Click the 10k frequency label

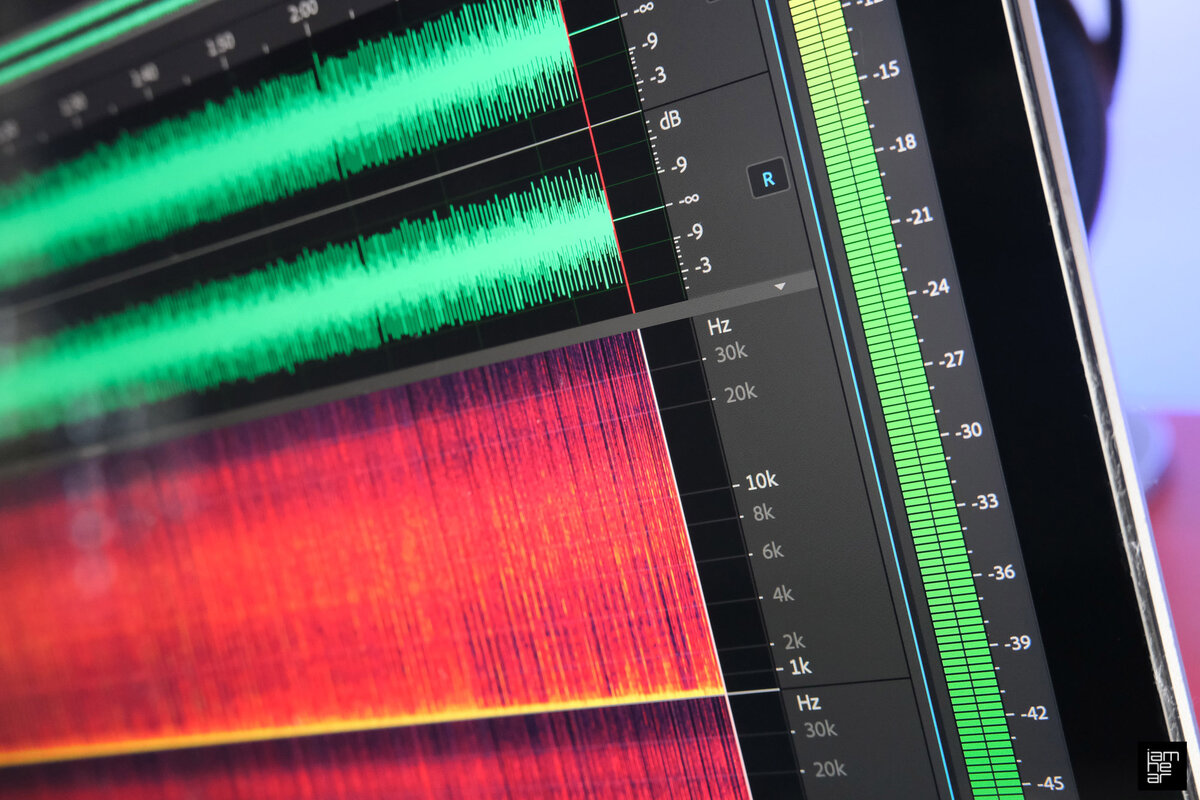coord(761,481)
